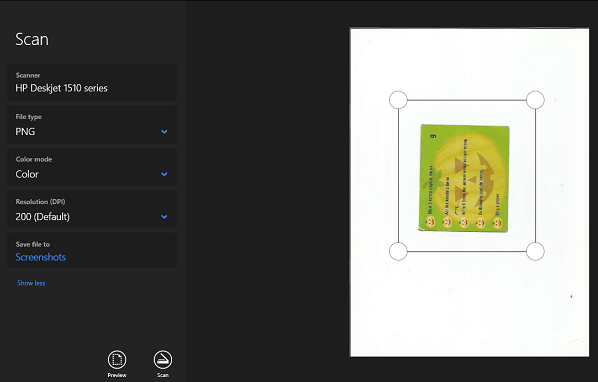Start scanning with the Scan icon
Image resolution: width=598 pixels, height=382 pixels.
(163, 360)
